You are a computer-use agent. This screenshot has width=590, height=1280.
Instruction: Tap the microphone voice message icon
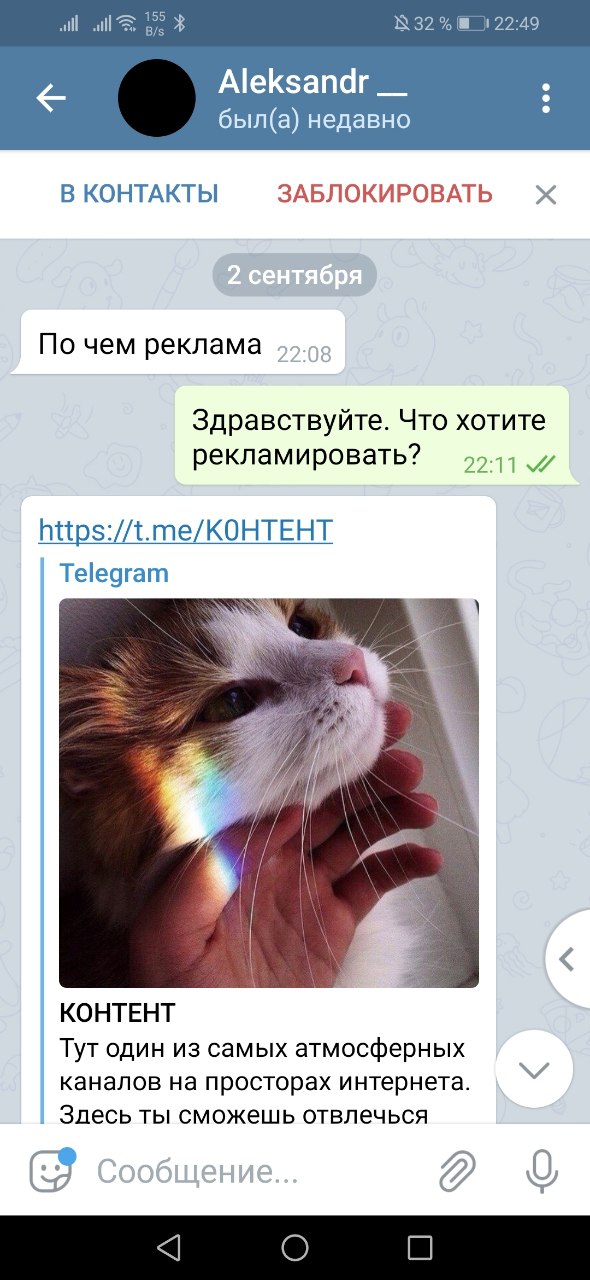pos(542,1171)
